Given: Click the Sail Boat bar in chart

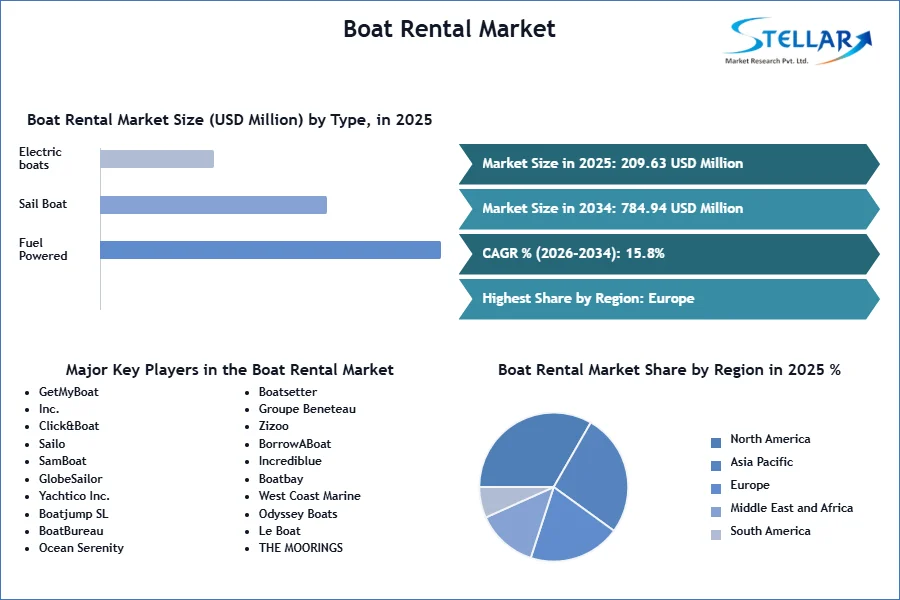Looking at the screenshot, I should pos(214,205).
